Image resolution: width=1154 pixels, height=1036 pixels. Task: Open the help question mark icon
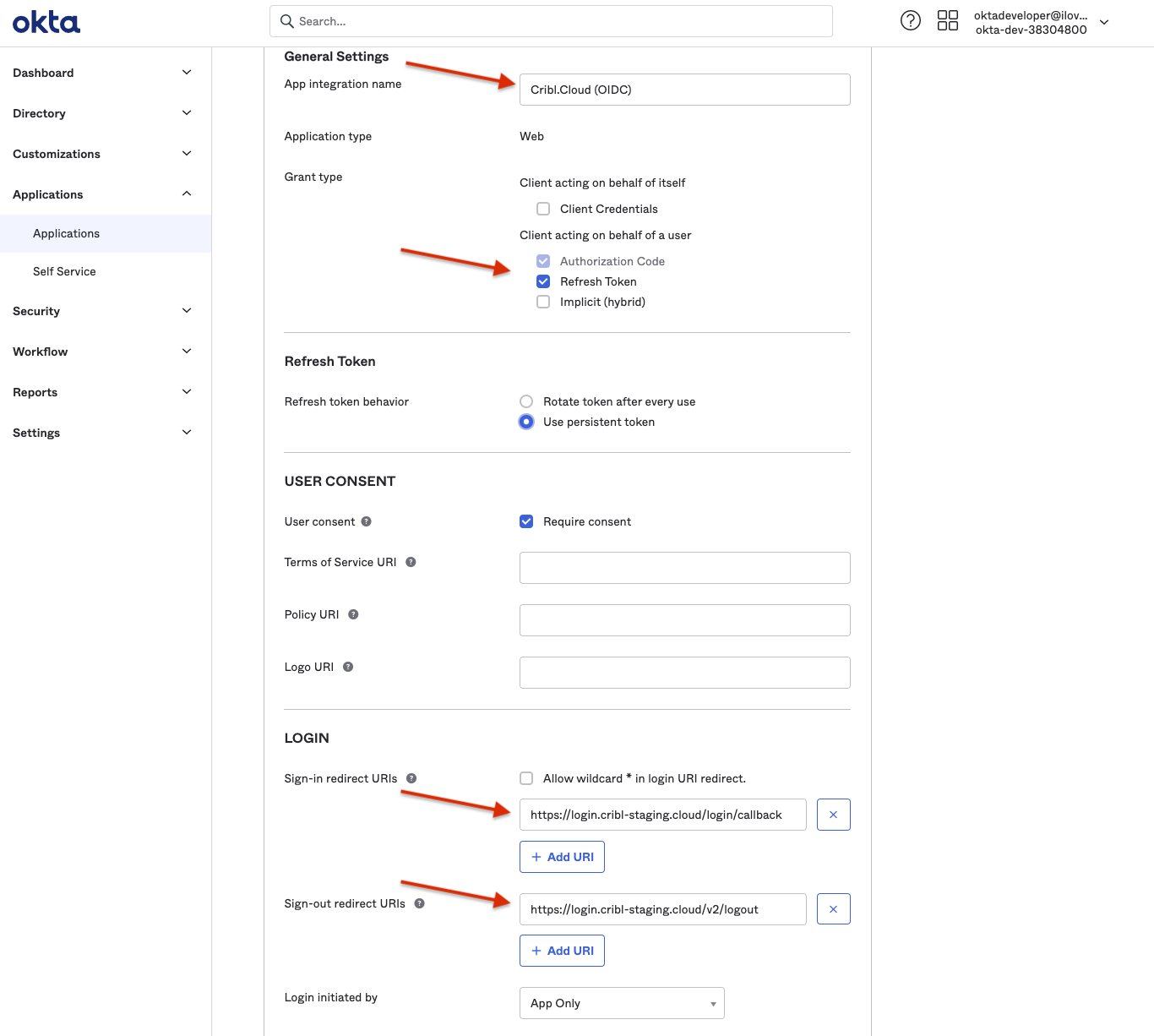click(911, 20)
